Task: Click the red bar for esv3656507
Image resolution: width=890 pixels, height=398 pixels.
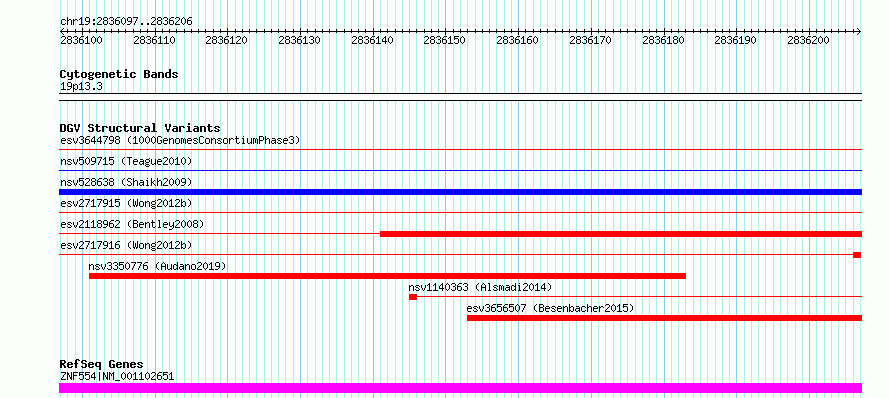Action: (x=665, y=318)
